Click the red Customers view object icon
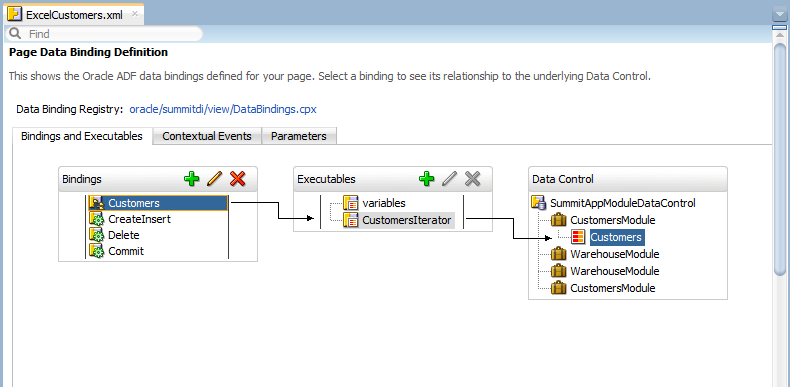This screenshot has width=790, height=387. click(578, 237)
